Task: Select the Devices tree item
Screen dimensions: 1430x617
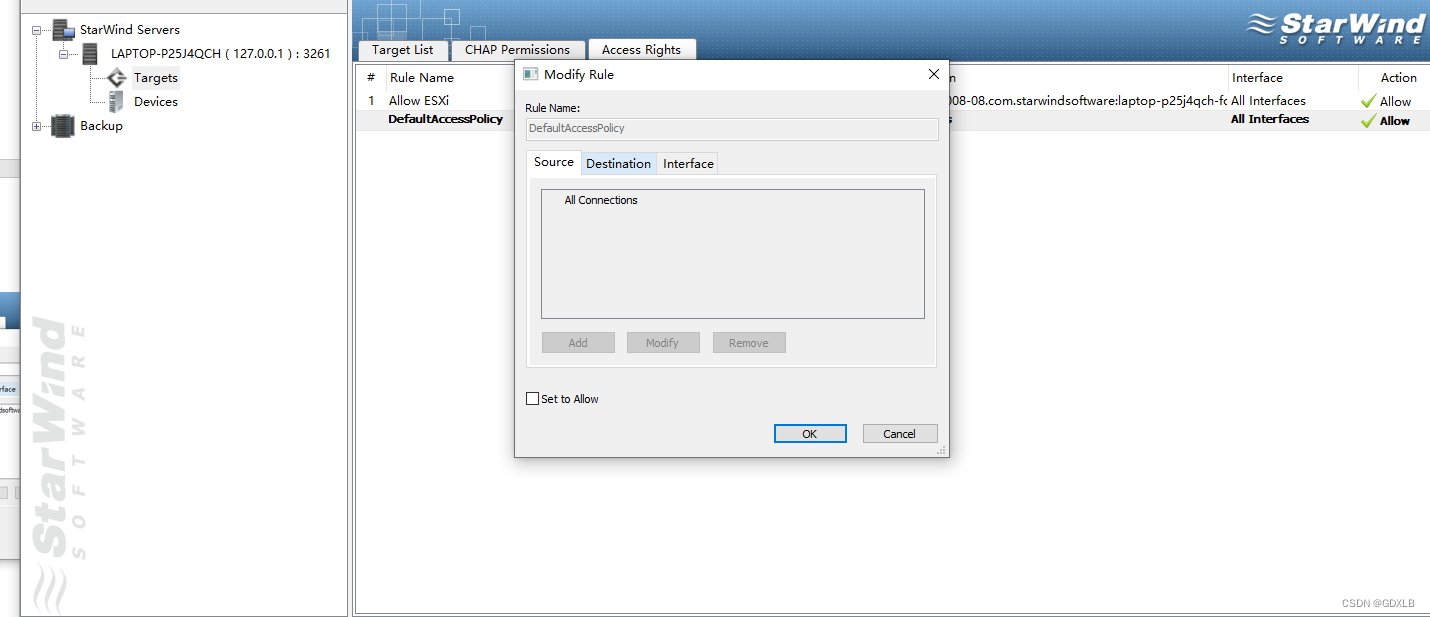Action: tap(156, 102)
